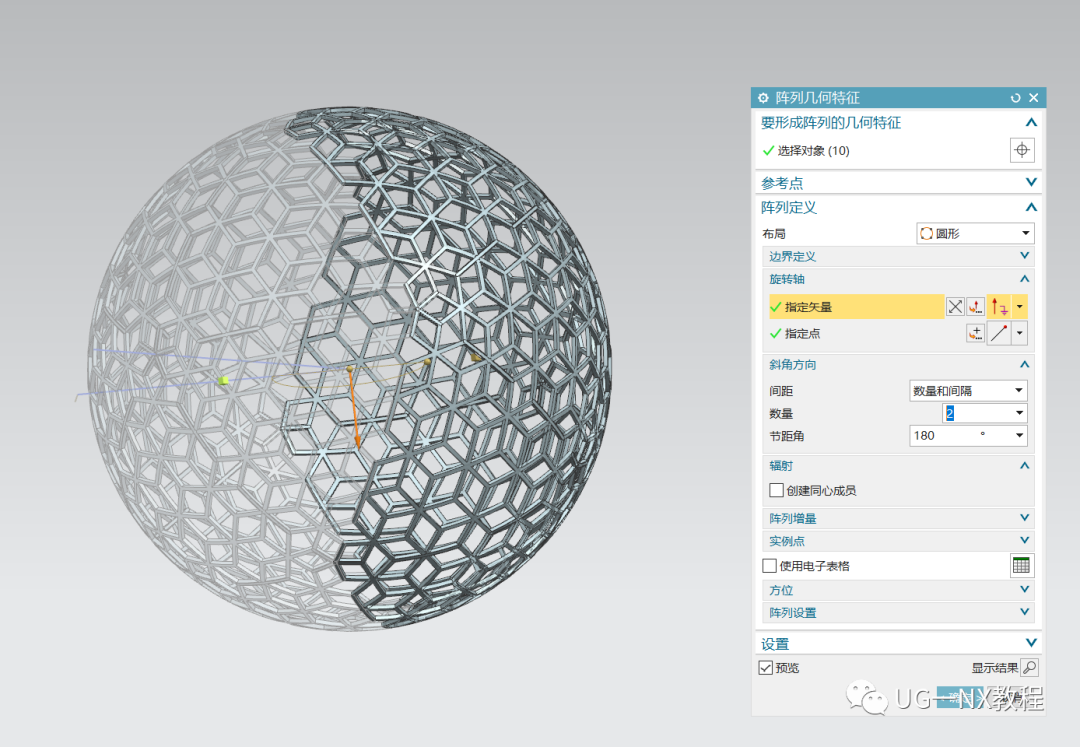Image resolution: width=1080 pixels, height=747 pixels.
Task: Expand the 实例点 group
Action: [1024, 540]
